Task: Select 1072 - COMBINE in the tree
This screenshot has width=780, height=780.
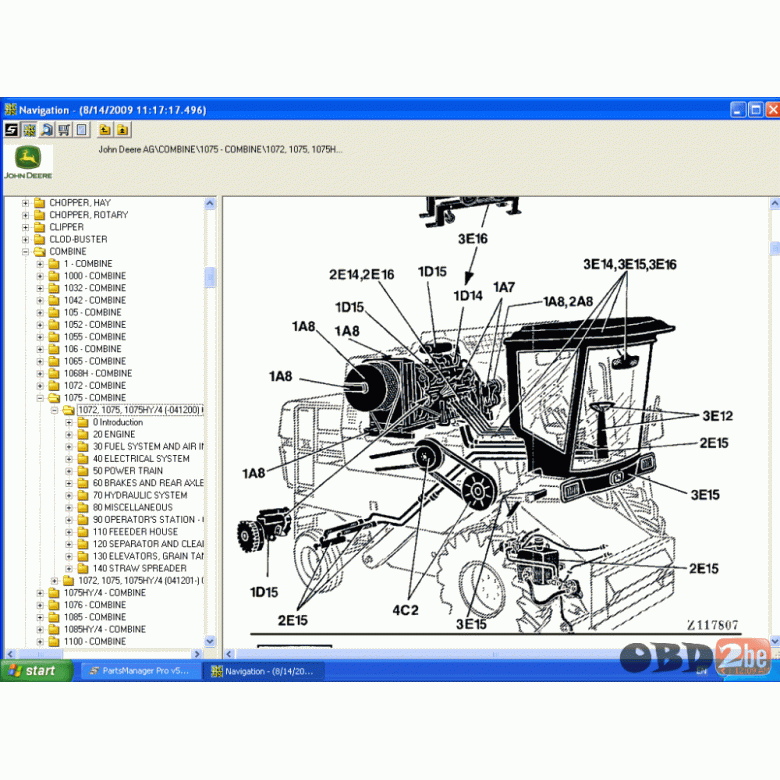Action: point(95,386)
